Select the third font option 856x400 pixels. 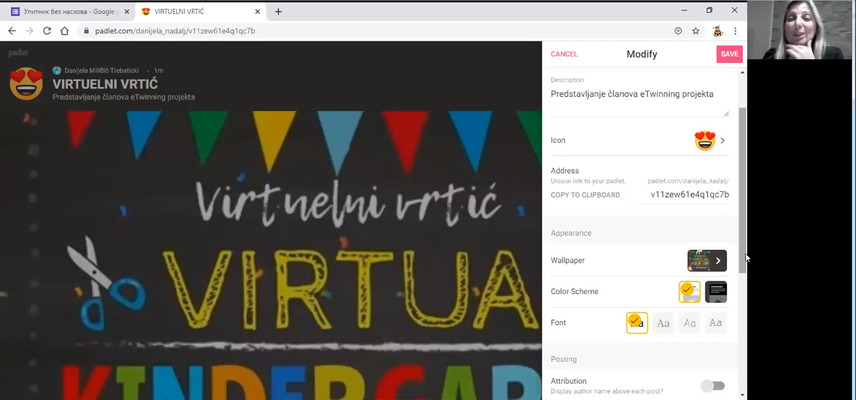(689, 323)
